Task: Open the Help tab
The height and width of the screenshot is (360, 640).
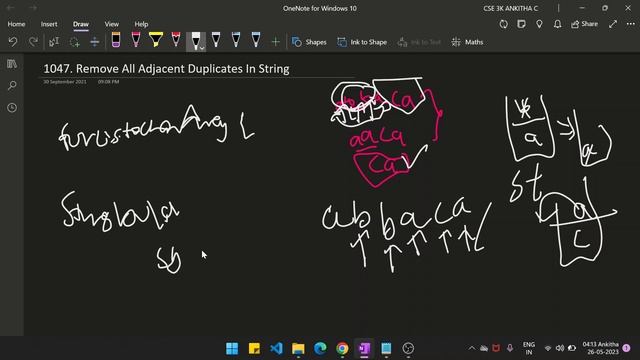Action: pyautogui.click(x=141, y=24)
